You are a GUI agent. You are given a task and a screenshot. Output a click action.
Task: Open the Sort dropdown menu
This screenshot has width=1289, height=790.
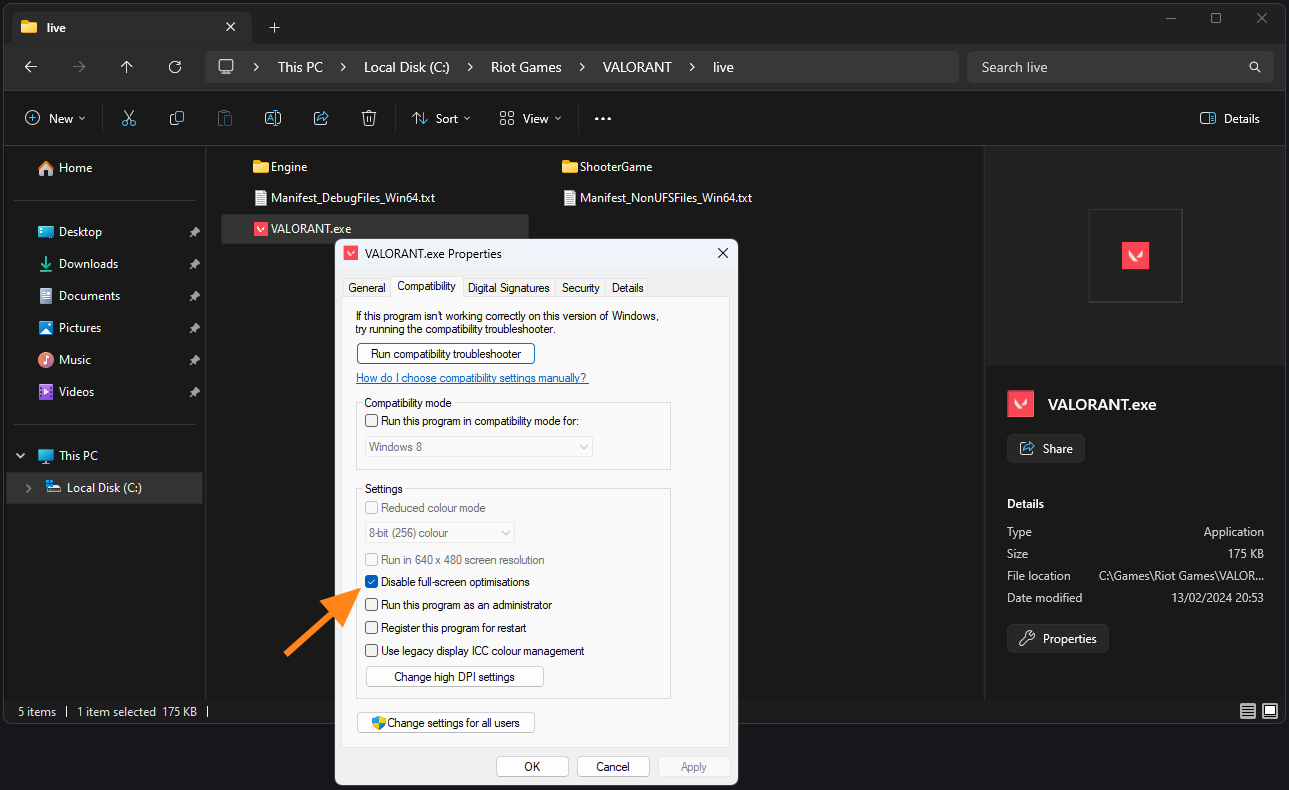tap(441, 118)
